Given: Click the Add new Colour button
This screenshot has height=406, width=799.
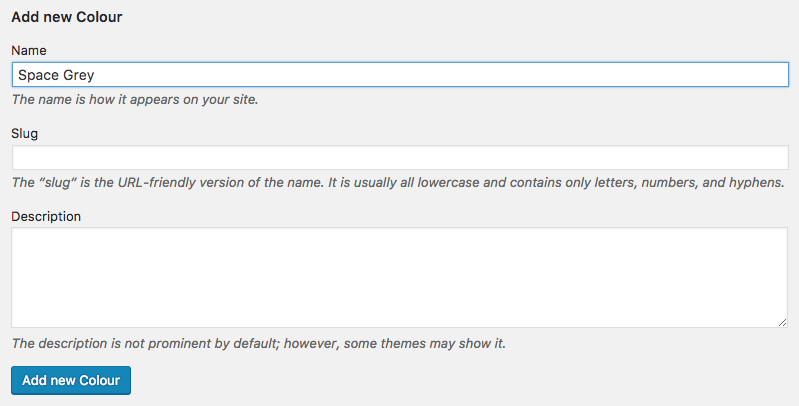Looking at the screenshot, I should pyautogui.click(x=70, y=380).
